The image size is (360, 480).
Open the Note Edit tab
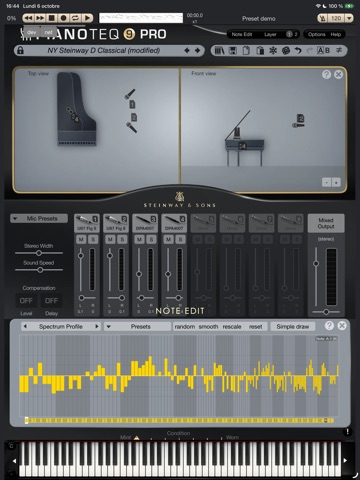click(x=242, y=34)
